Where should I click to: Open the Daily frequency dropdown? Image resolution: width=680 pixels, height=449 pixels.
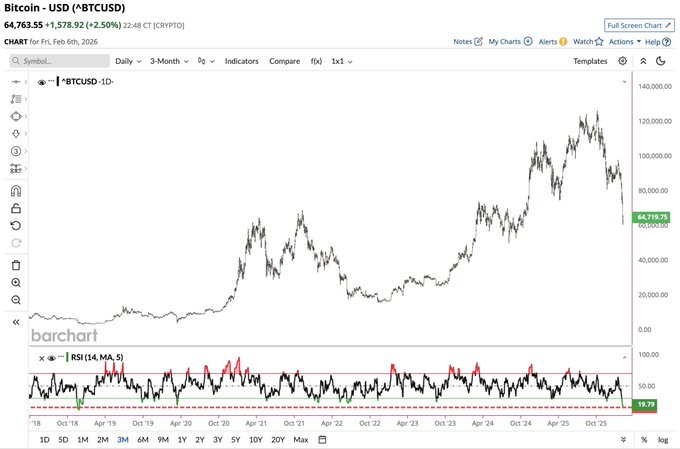click(x=127, y=61)
